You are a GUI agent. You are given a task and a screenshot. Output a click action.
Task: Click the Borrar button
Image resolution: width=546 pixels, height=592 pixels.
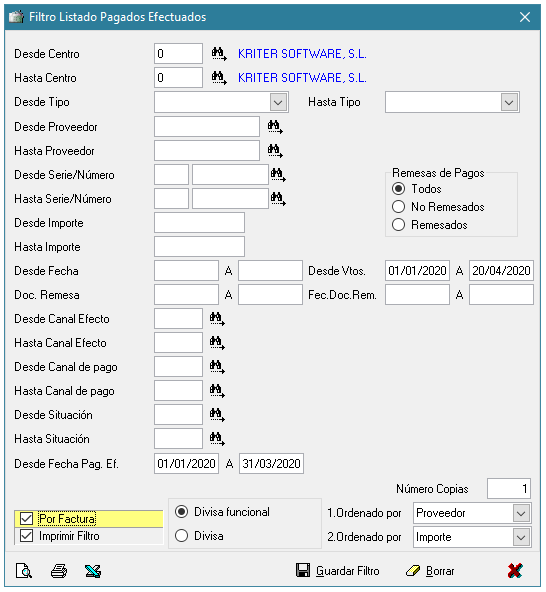[x=430, y=571]
